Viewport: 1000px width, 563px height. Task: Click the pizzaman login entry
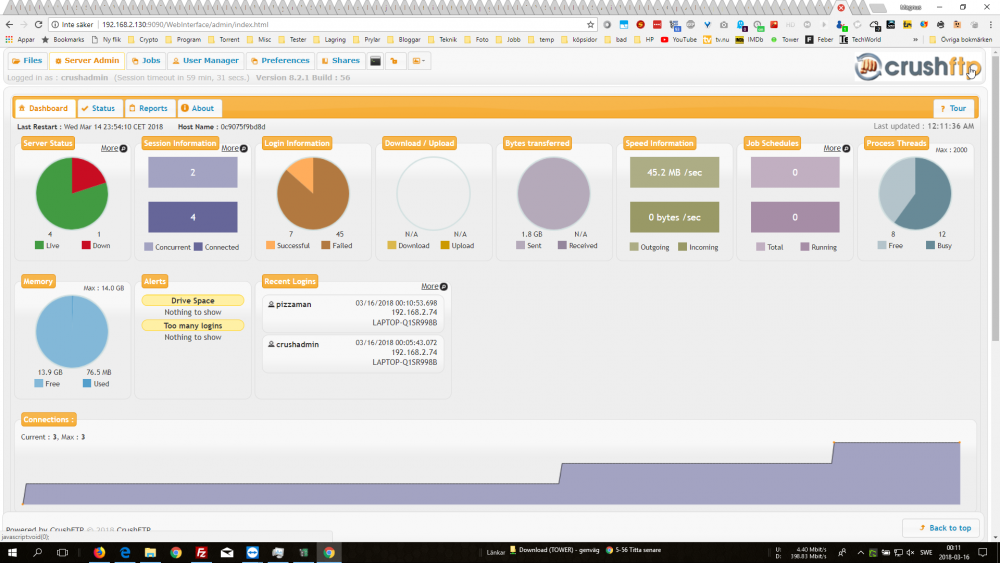point(353,313)
